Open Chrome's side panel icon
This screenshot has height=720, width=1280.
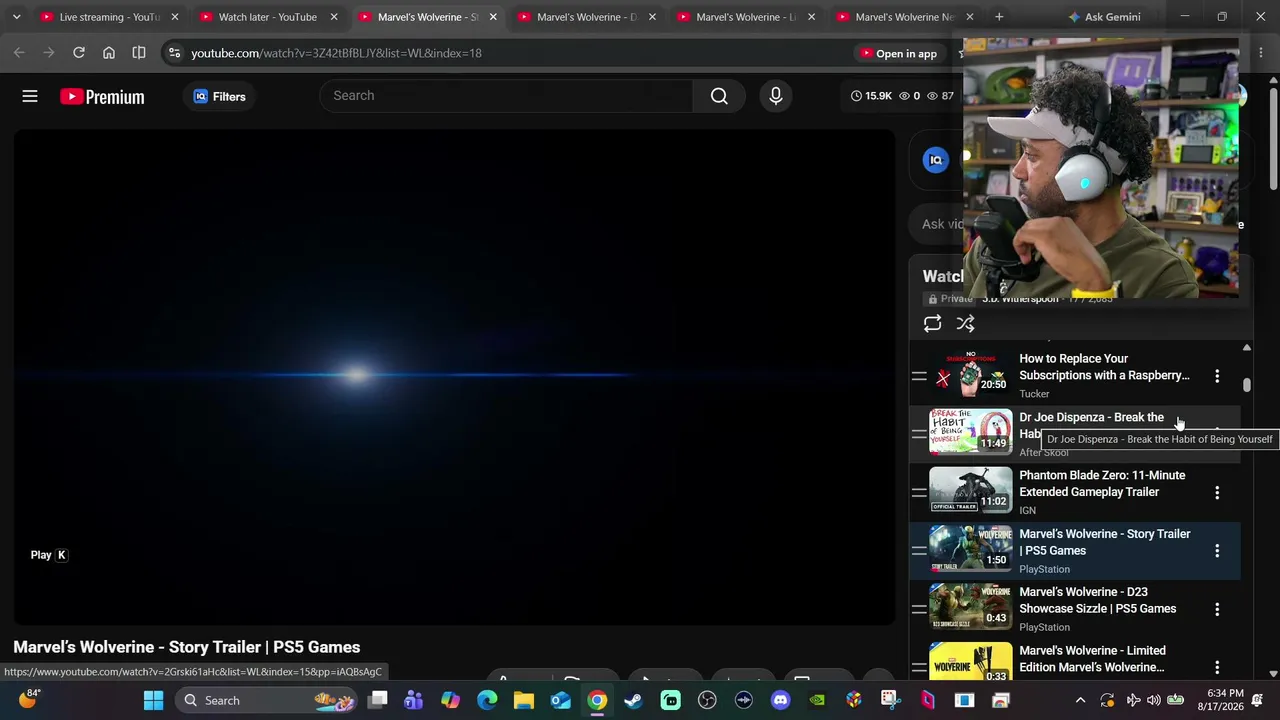pos(139,53)
